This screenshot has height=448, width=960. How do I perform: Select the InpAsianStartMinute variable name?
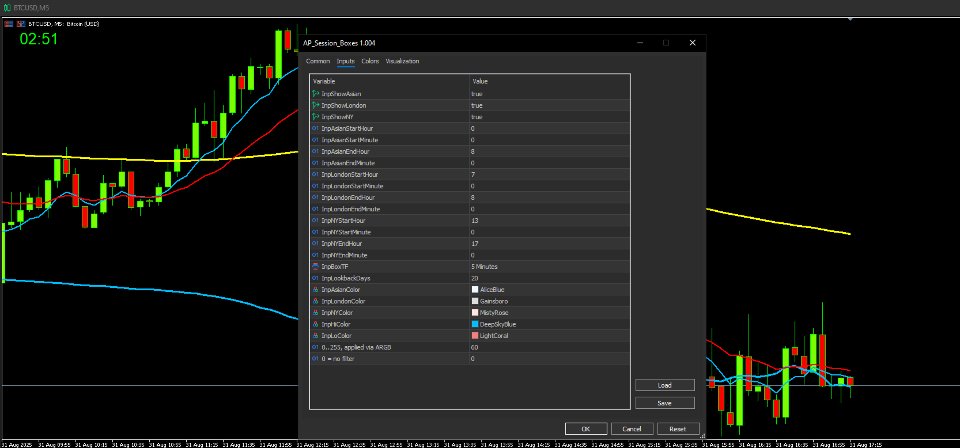click(x=350, y=140)
